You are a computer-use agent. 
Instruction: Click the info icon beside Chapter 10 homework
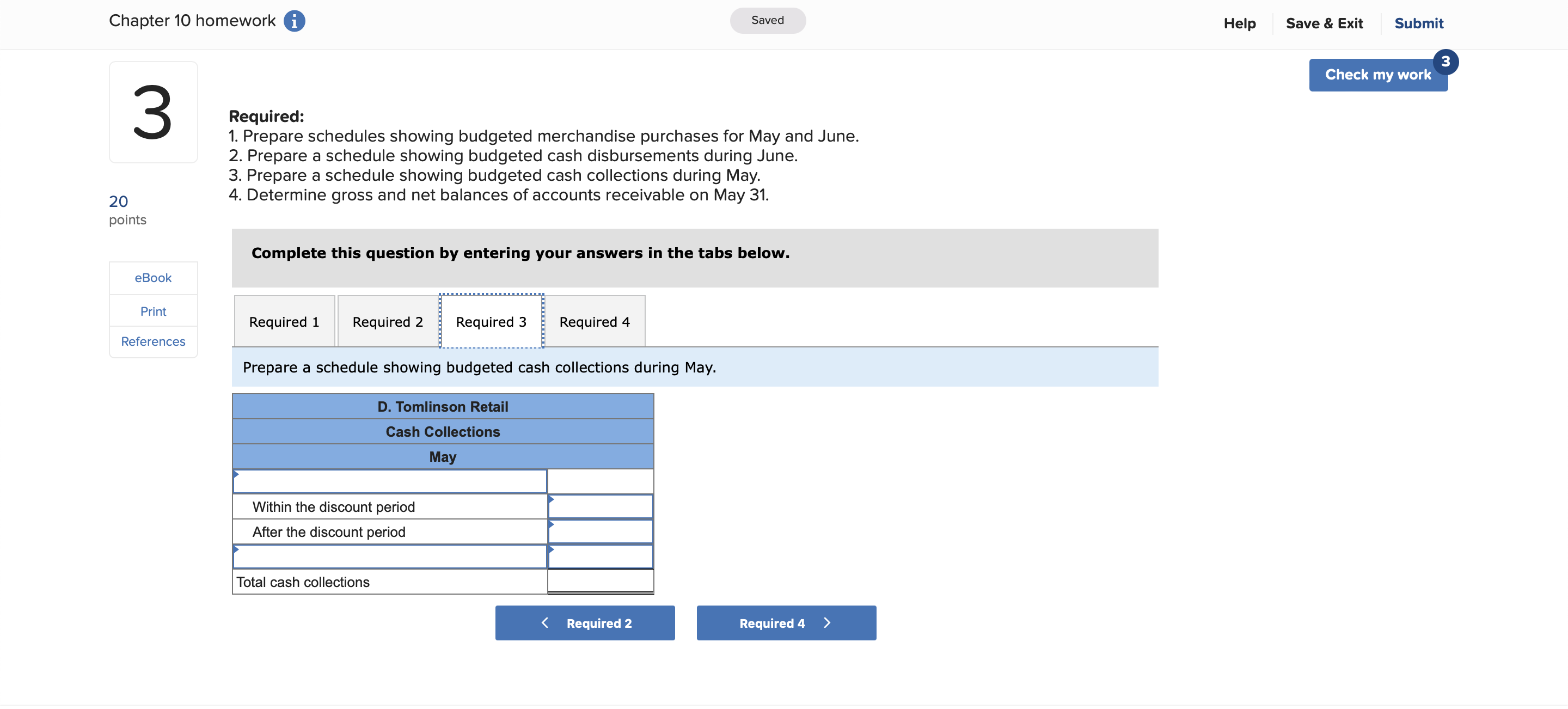pyautogui.click(x=294, y=21)
